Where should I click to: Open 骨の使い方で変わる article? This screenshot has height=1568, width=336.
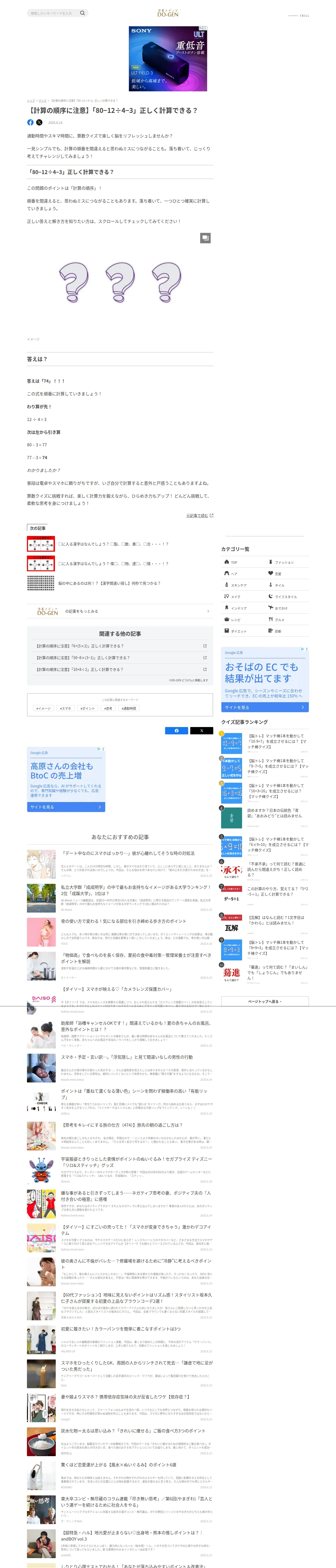[x=124, y=921]
